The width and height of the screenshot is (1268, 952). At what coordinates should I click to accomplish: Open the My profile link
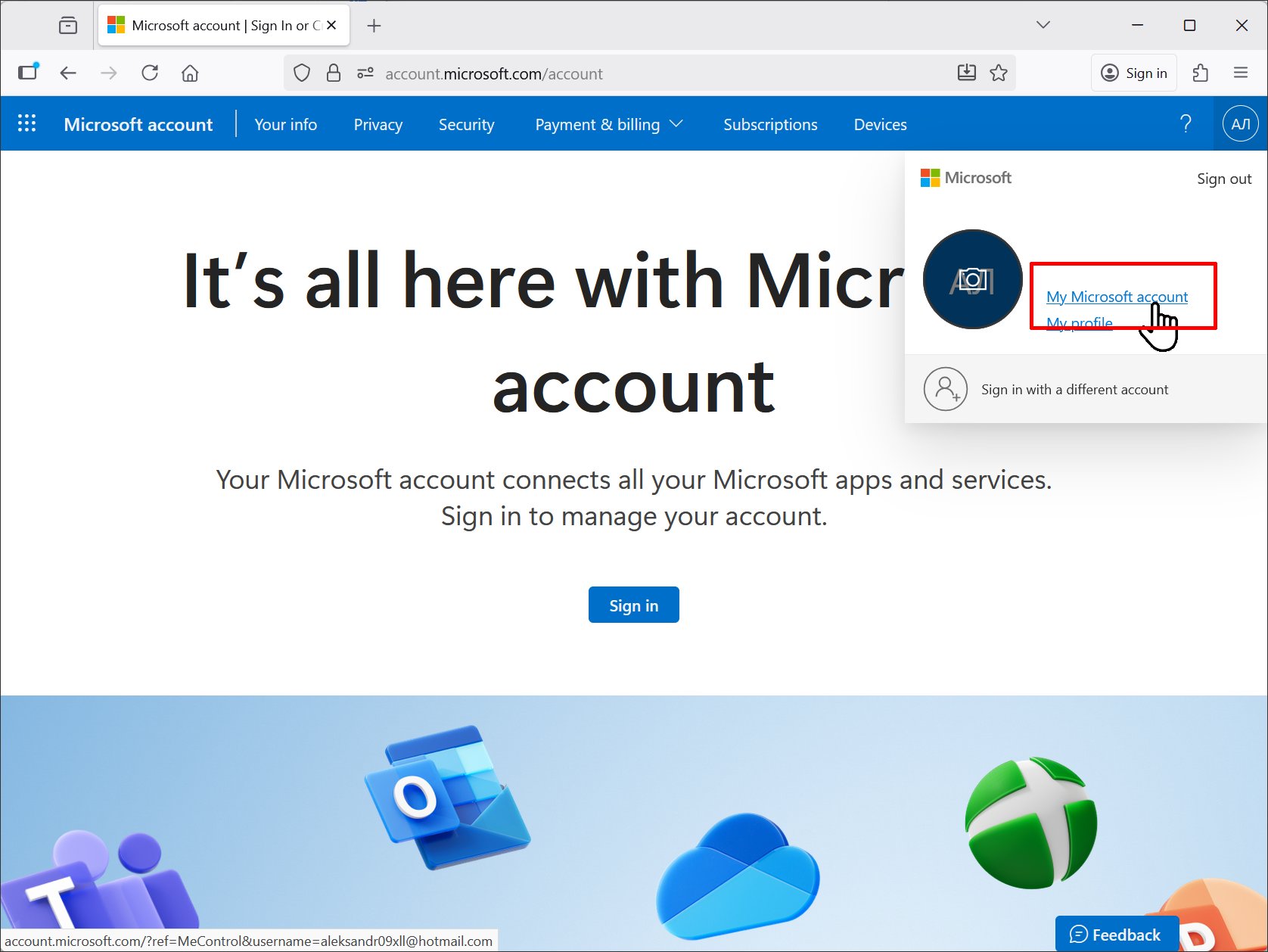[x=1080, y=323]
